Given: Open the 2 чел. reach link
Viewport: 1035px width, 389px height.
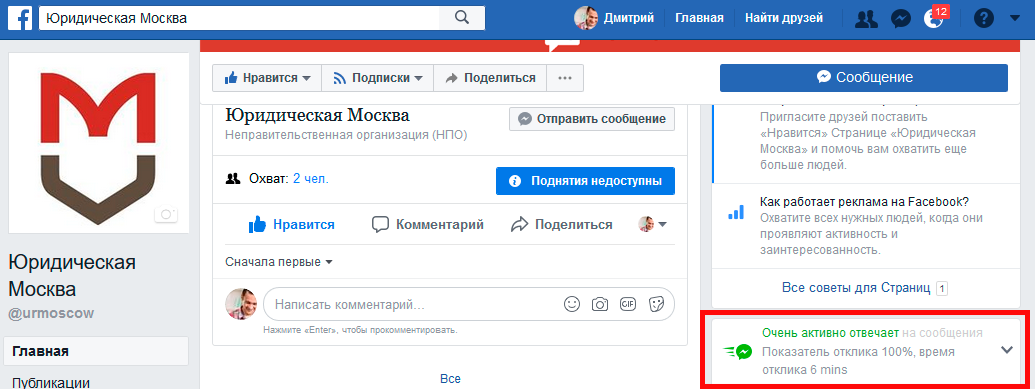Looking at the screenshot, I should [311, 178].
